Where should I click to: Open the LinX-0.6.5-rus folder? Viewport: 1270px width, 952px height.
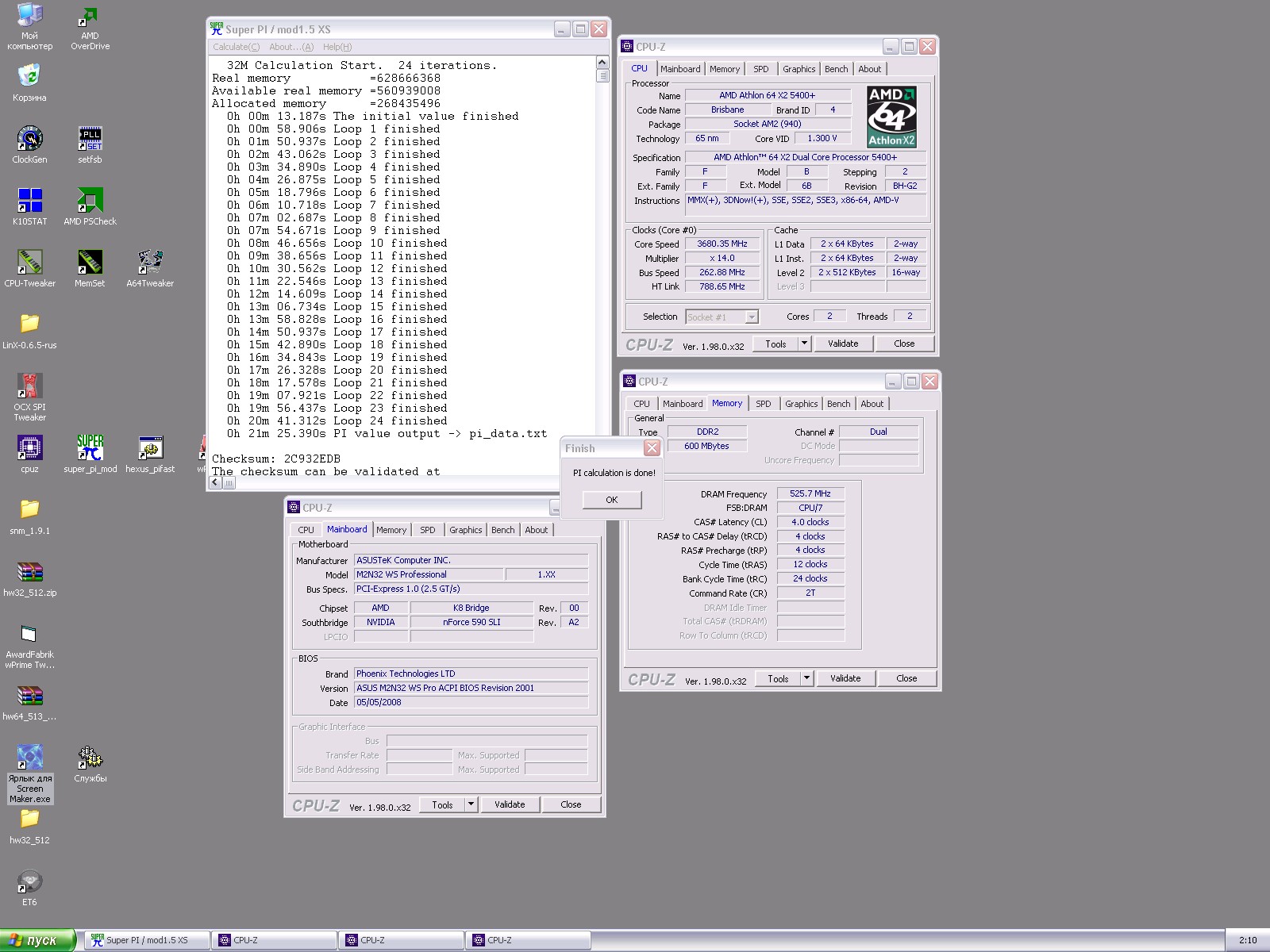coord(29,331)
